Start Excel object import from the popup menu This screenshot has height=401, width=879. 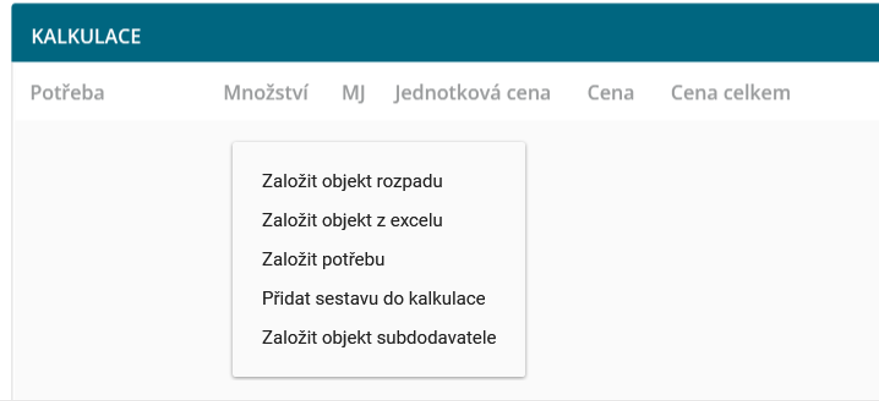tap(351, 220)
